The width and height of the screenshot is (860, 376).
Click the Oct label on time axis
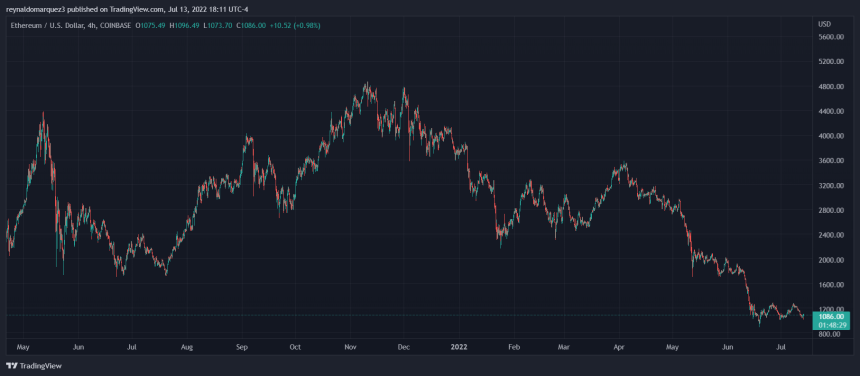295,347
